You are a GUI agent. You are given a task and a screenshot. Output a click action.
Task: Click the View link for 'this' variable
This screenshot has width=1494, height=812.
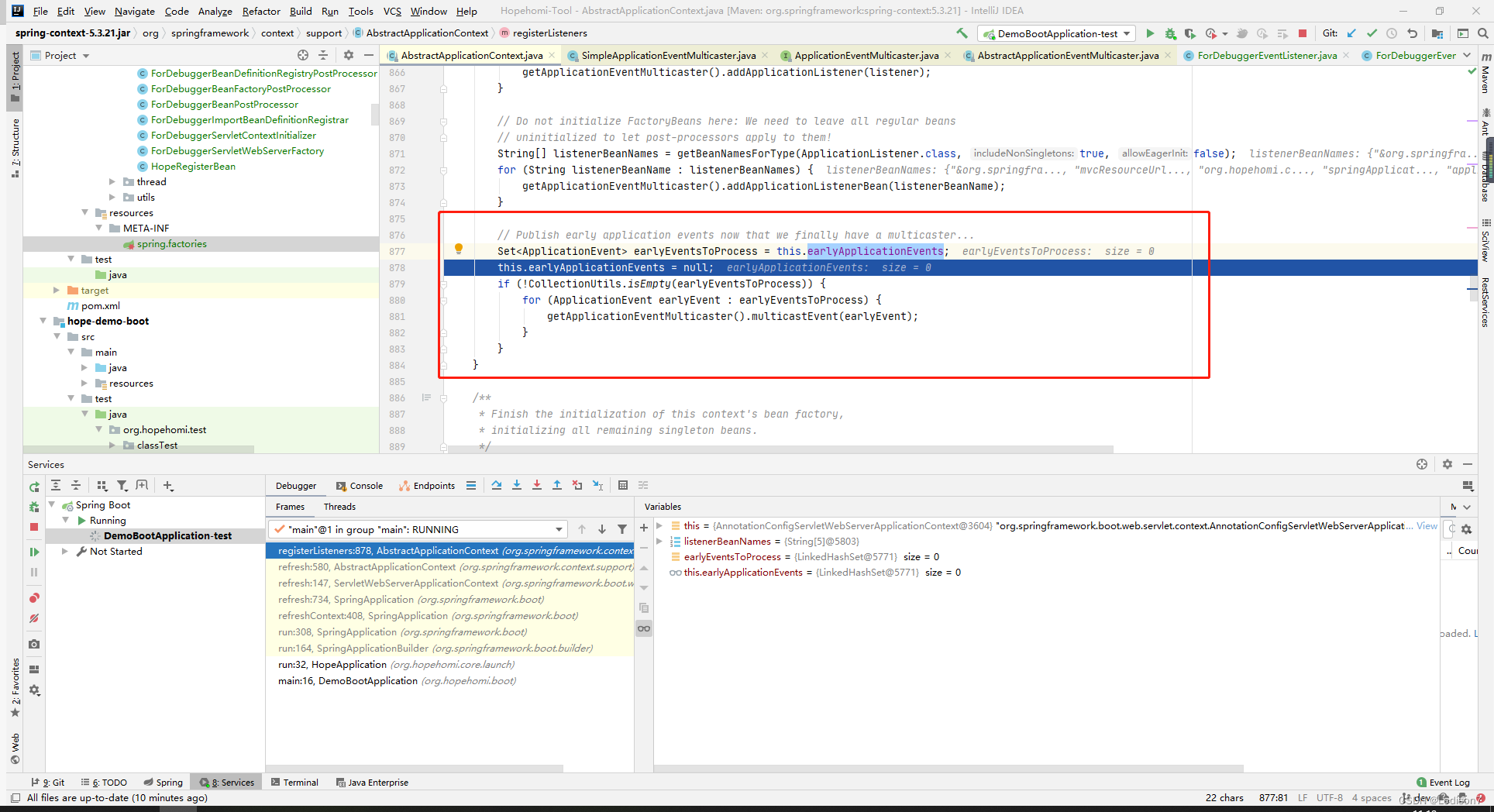tap(1427, 525)
